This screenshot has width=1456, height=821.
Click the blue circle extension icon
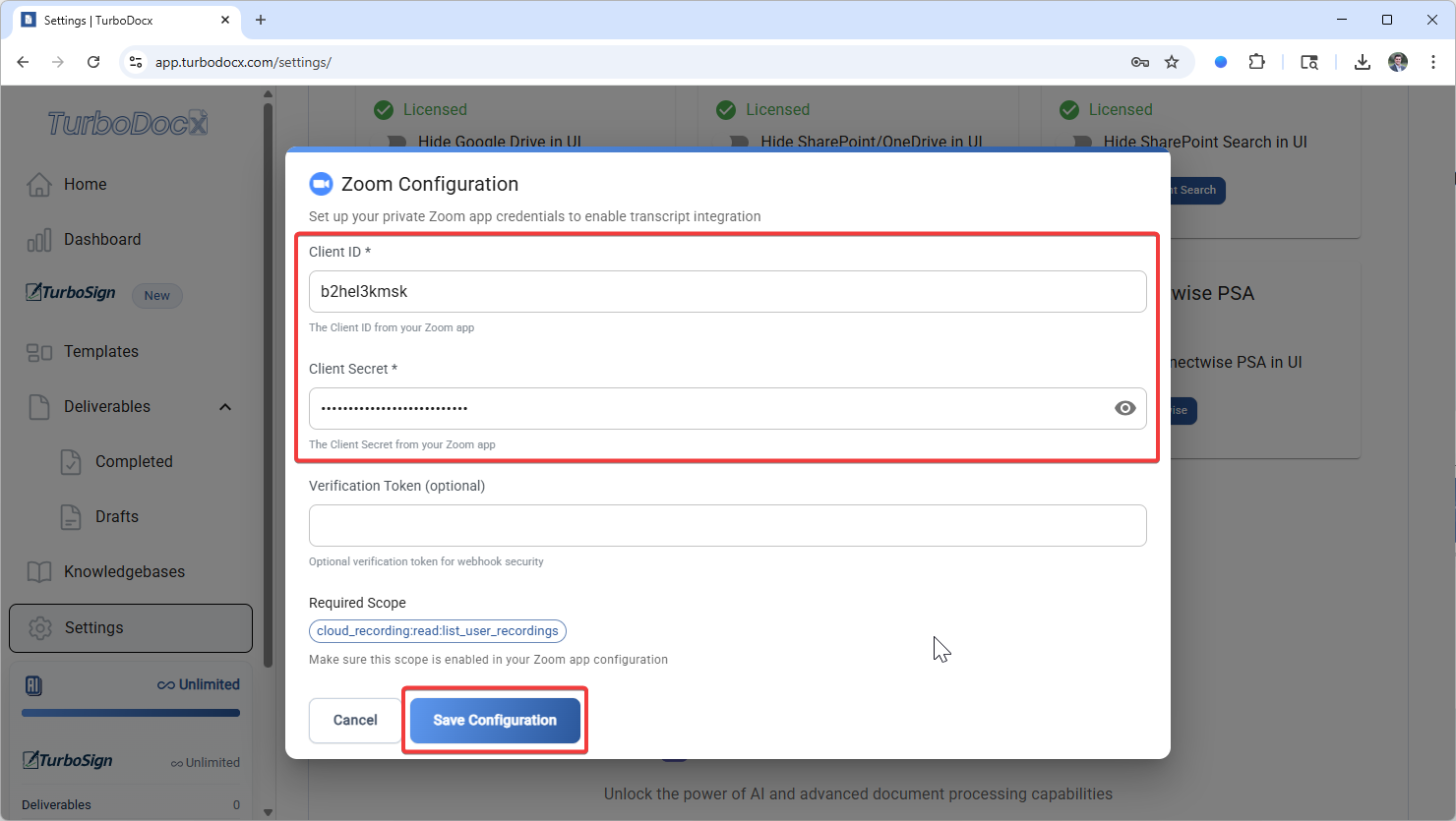click(1221, 62)
